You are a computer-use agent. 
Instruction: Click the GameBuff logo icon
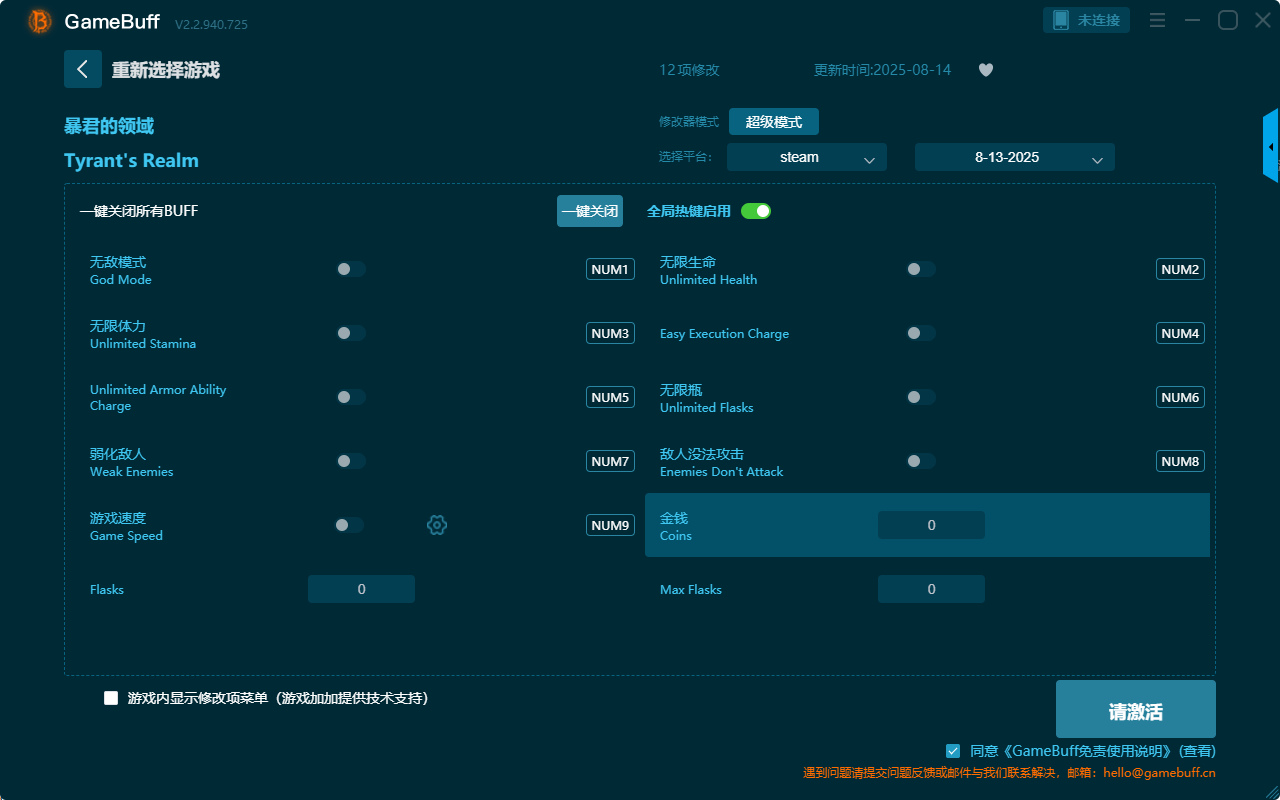point(40,21)
